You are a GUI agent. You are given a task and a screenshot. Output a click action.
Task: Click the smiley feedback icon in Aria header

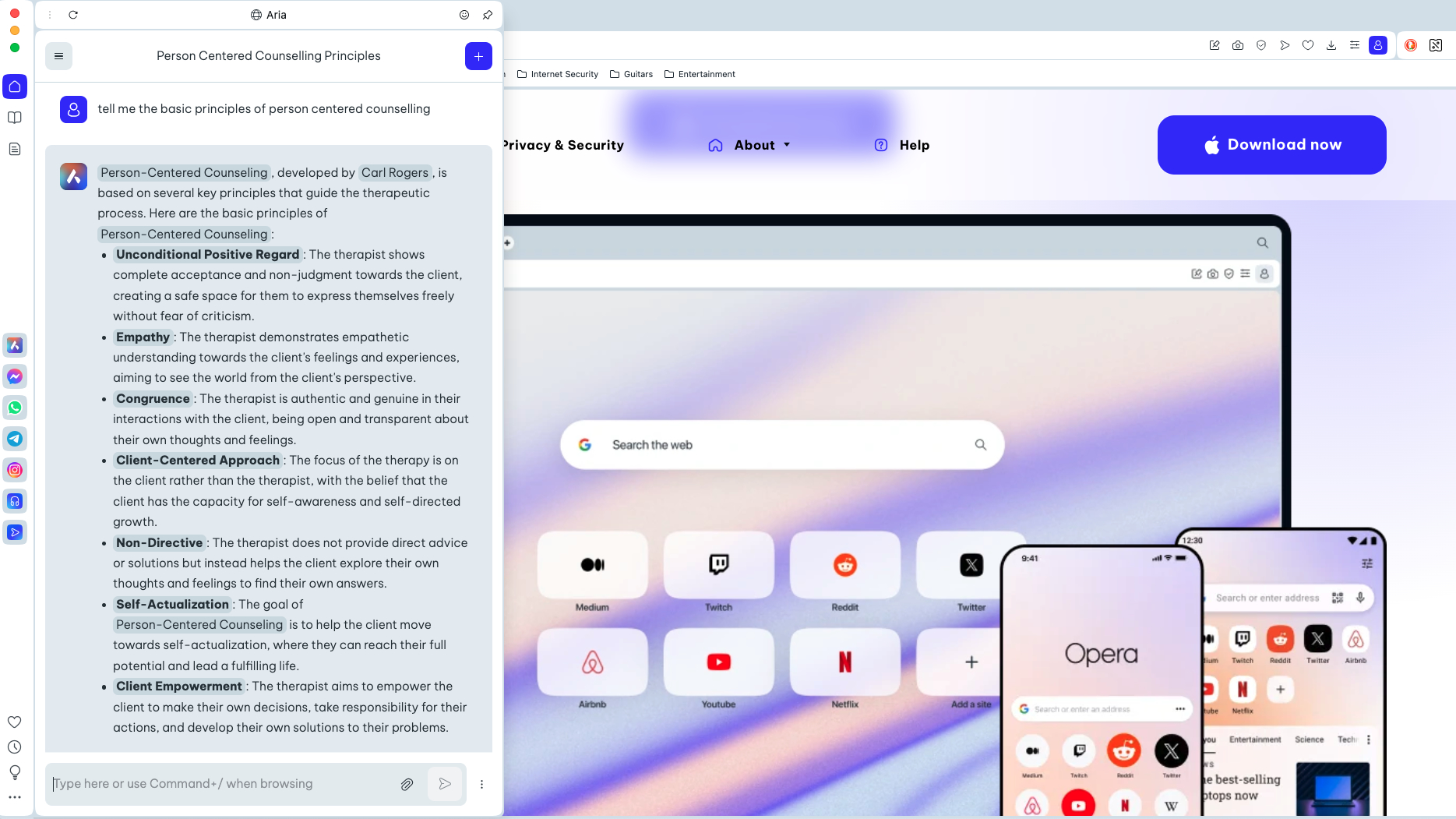(464, 15)
